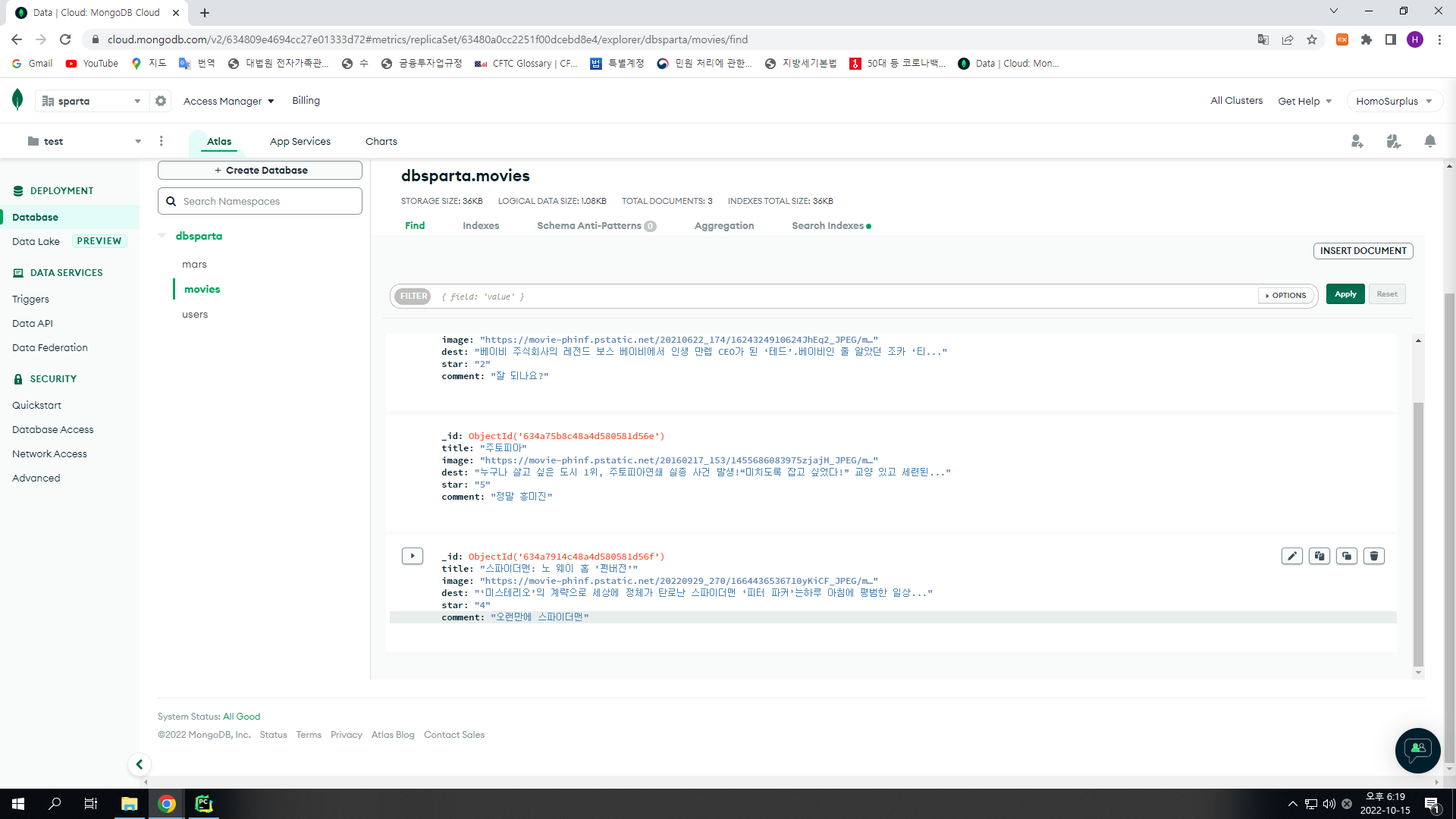Open Windows Start menu
Viewport: 1456px width, 819px height.
click(x=18, y=804)
